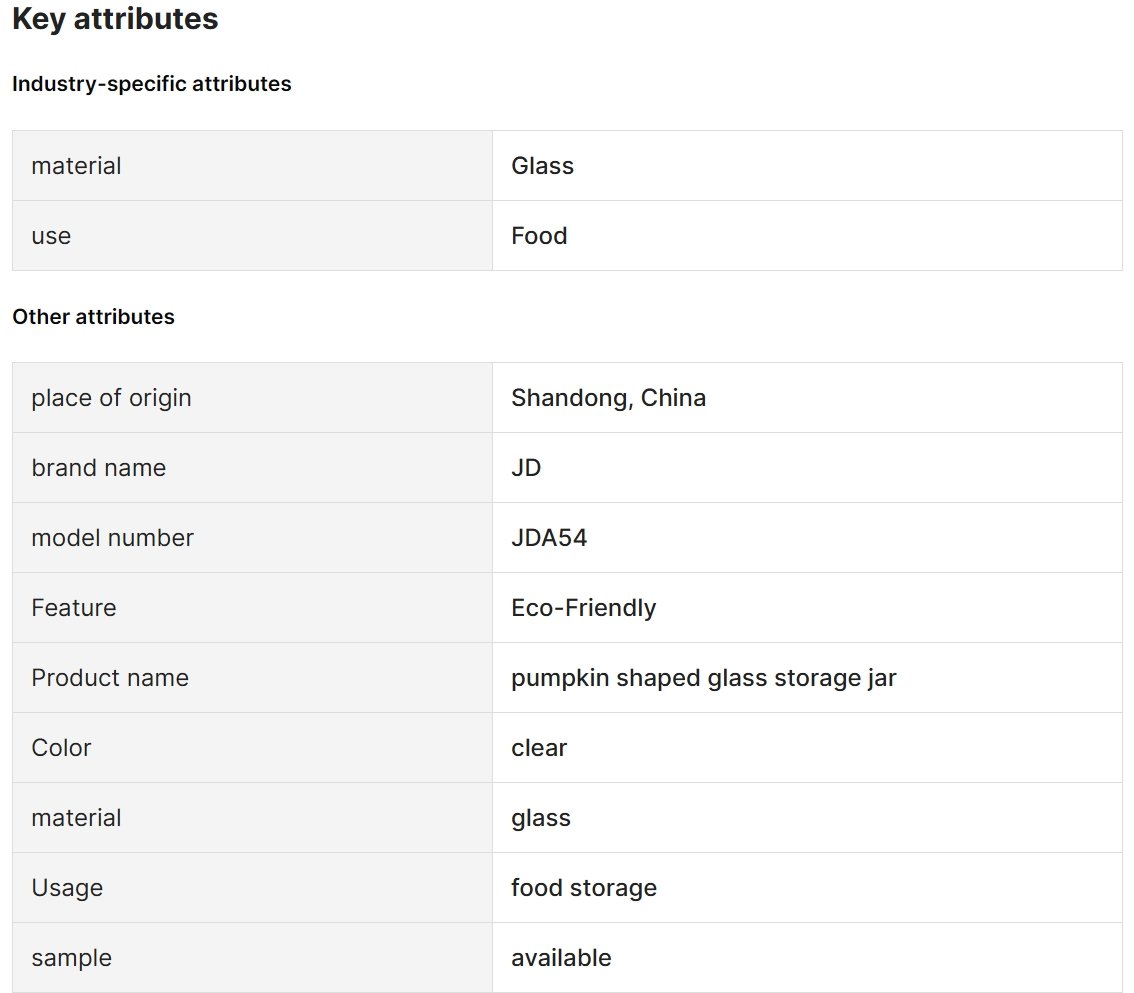Image resolution: width=1134 pixels, height=993 pixels.
Task: Click the place of origin label
Action: point(111,399)
